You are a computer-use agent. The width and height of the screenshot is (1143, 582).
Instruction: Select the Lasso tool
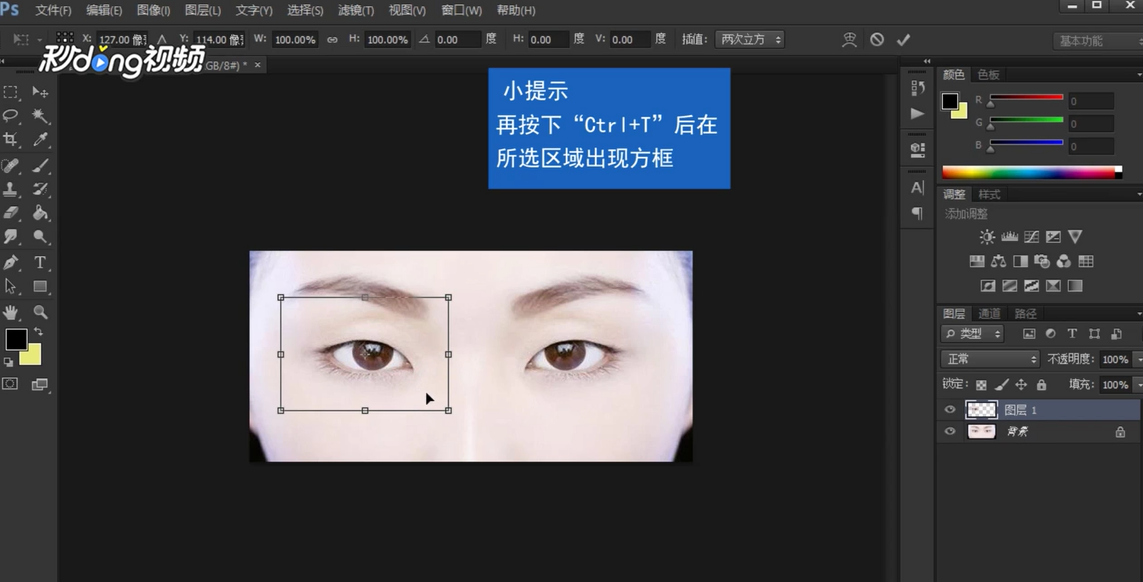(x=12, y=116)
